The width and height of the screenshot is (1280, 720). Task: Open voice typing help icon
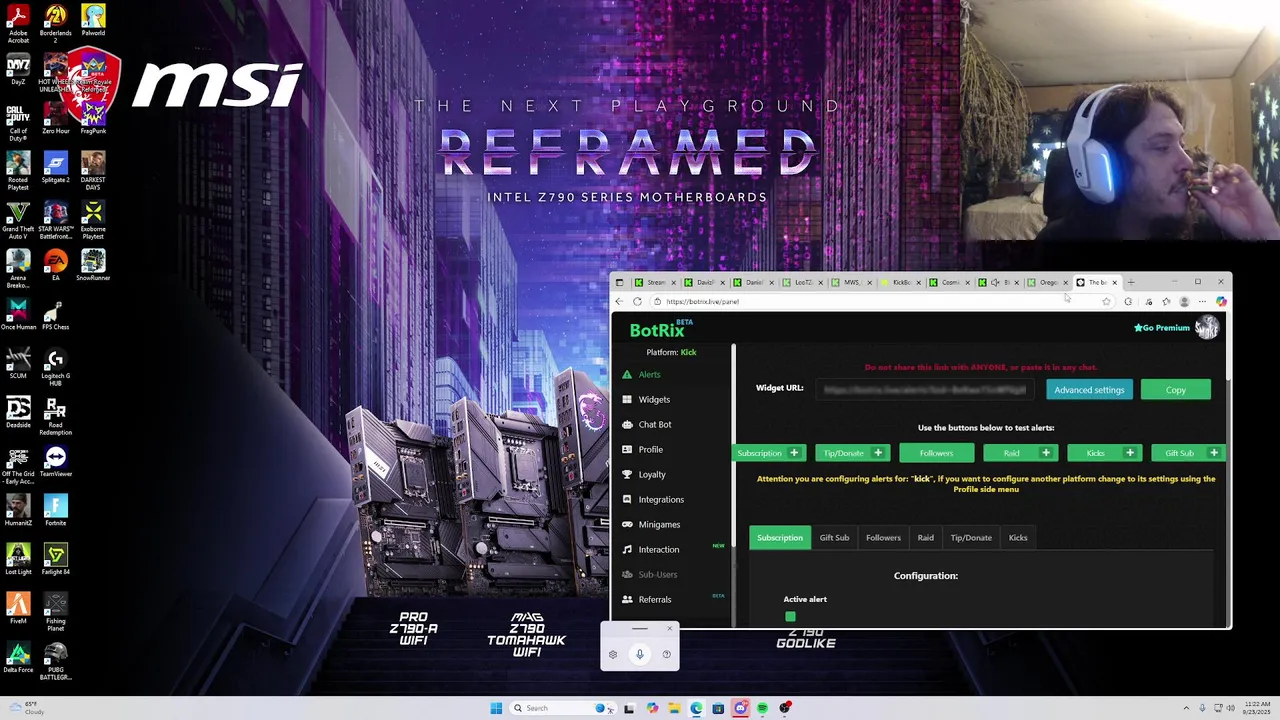tap(666, 654)
